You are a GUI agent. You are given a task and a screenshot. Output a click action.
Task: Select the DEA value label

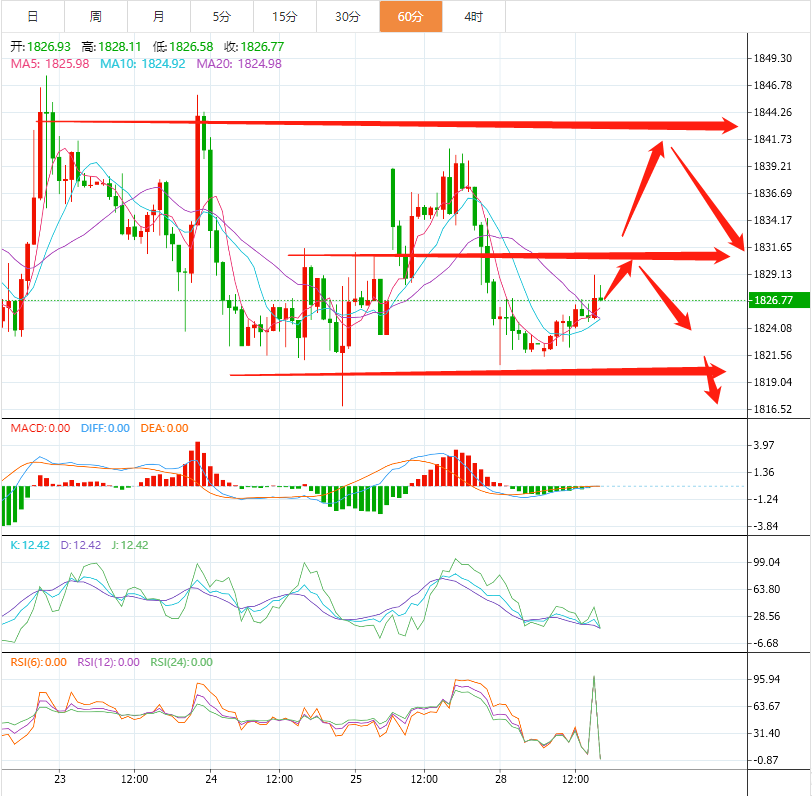pyautogui.click(x=162, y=428)
